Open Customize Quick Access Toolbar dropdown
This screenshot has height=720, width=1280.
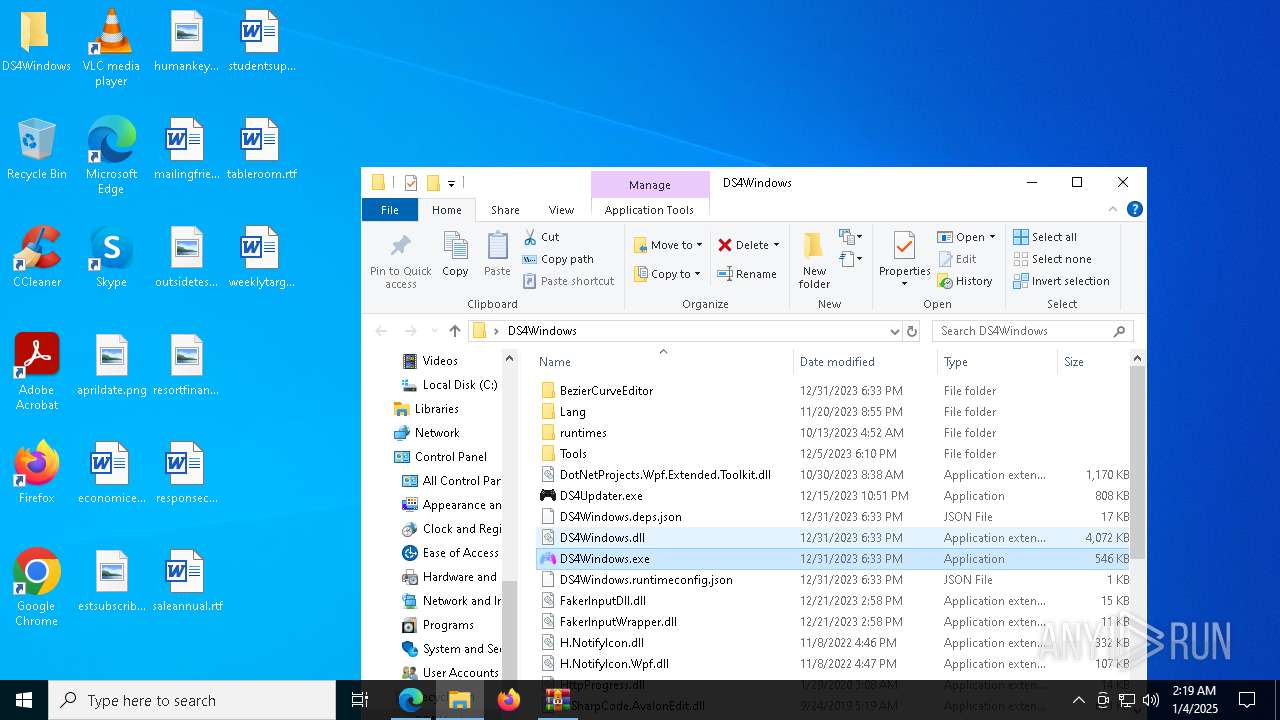tap(452, 183)
